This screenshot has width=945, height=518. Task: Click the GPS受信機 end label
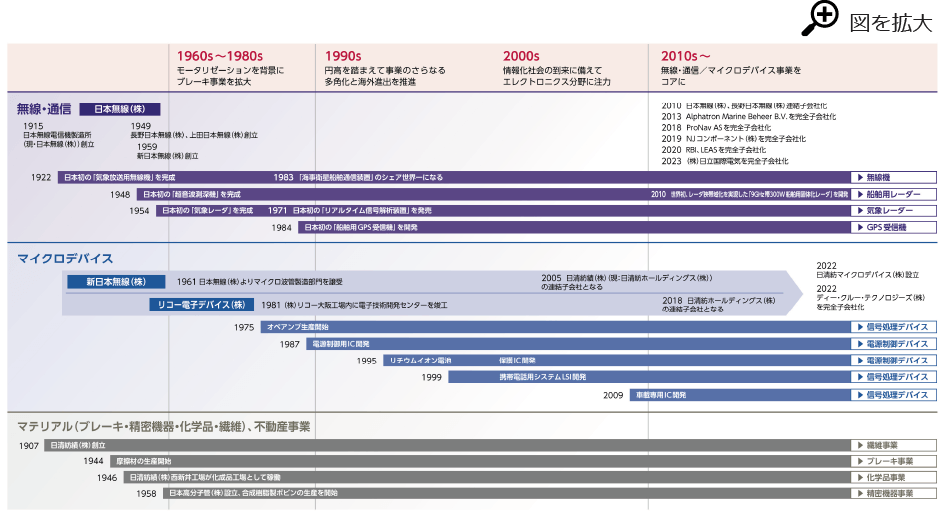(894, 227)
